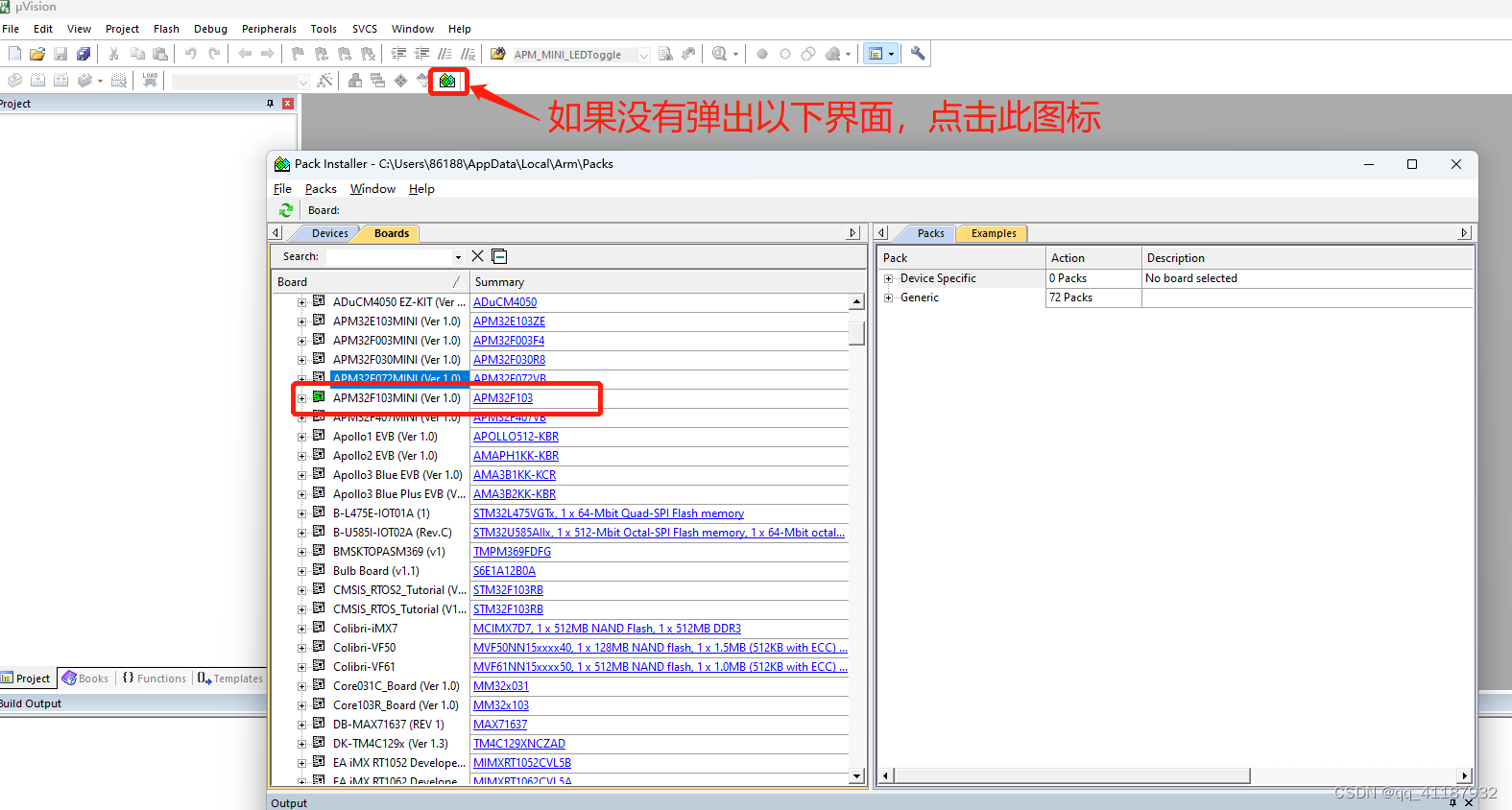This screenshot has height=810, width=1512.
Task: Clear the board search with the X icon
Action: point(477,256)
